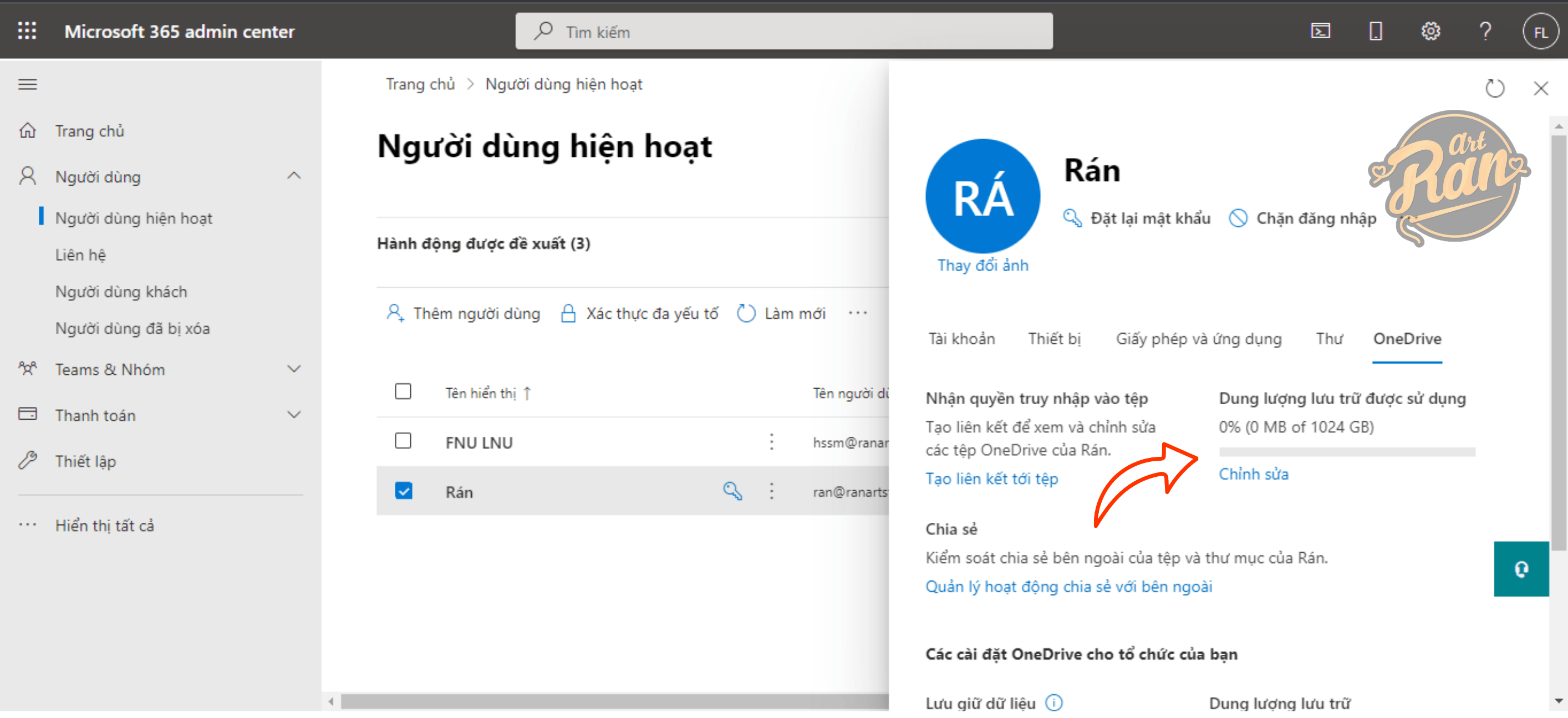Open the help question mark icon

pos(1485,30)
